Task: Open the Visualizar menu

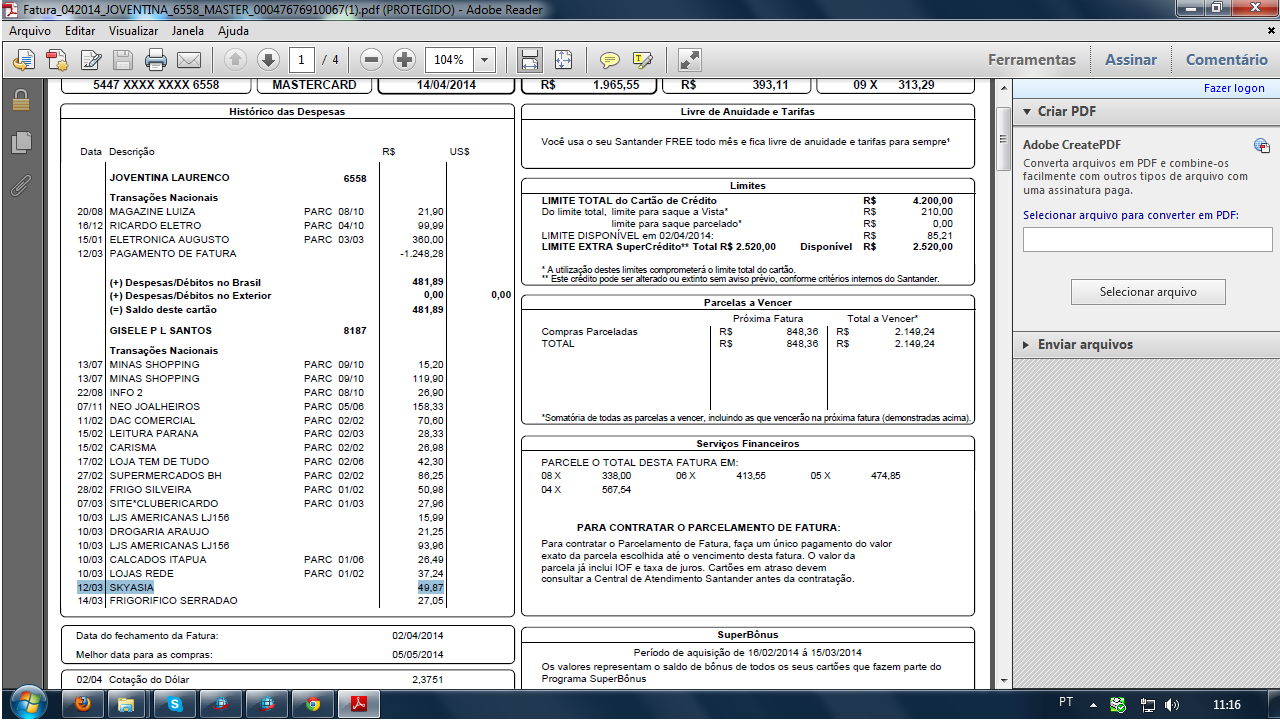Action: point(133,31)
